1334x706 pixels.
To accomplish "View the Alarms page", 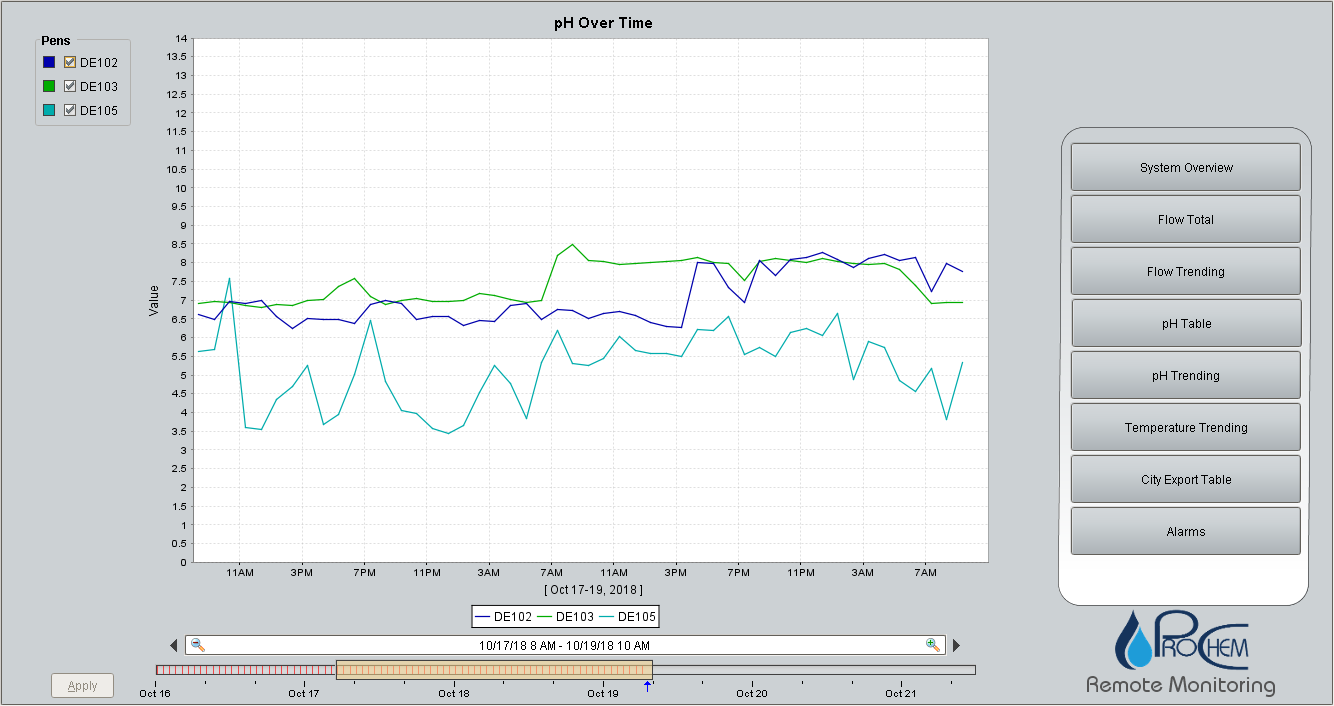I will click(1185, 531).
